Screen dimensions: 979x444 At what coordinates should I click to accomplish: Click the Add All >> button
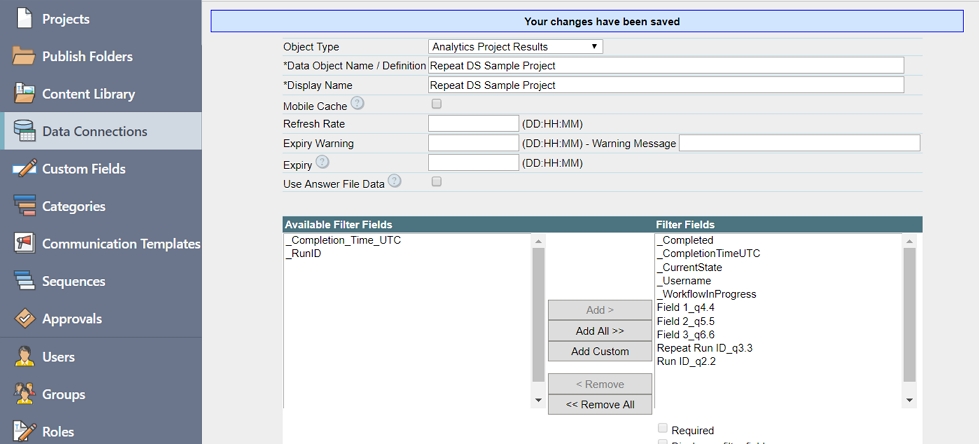pyautogui.click(x=600, y=330)
